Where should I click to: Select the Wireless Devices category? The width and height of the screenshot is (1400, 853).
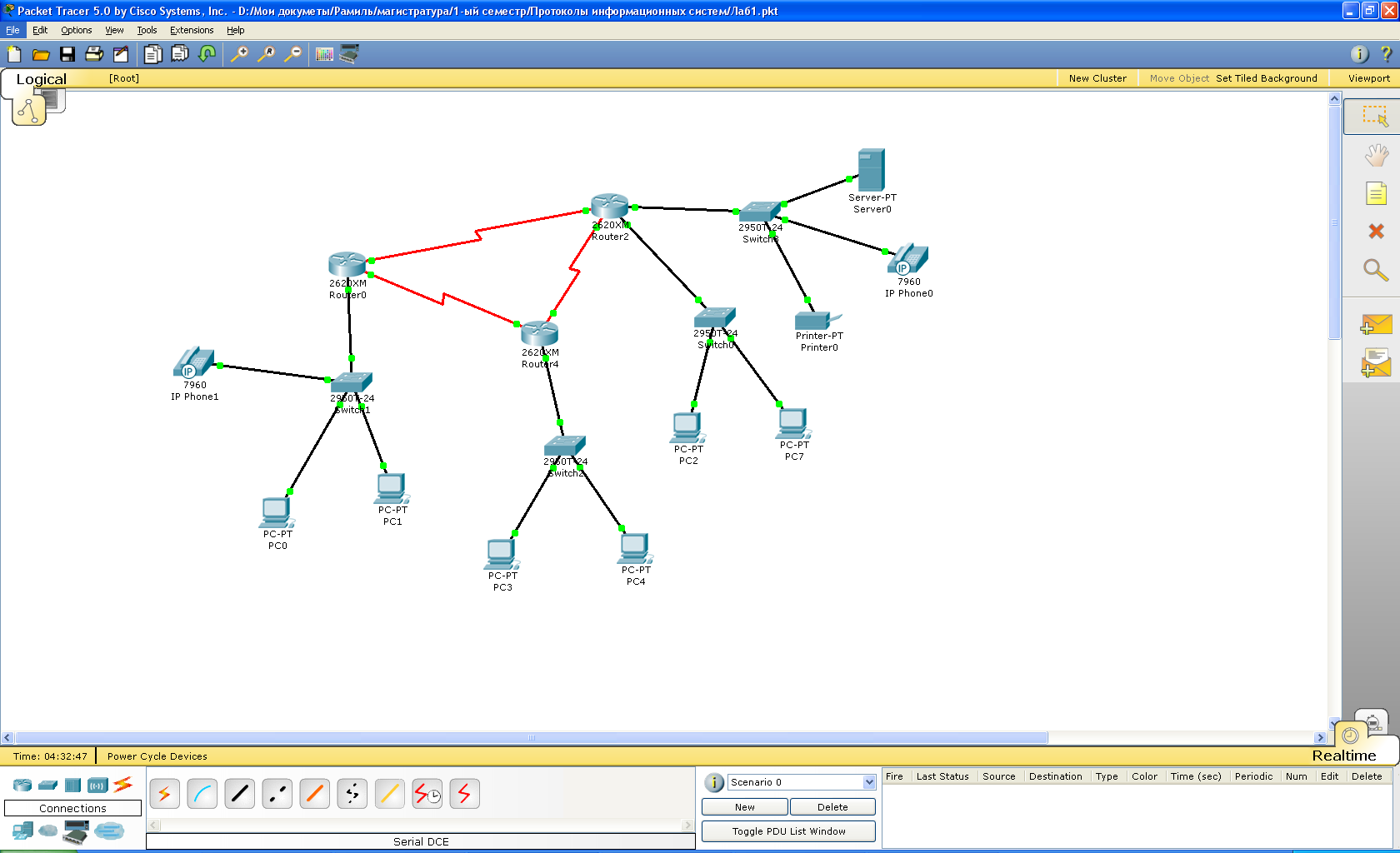[98, 785]
